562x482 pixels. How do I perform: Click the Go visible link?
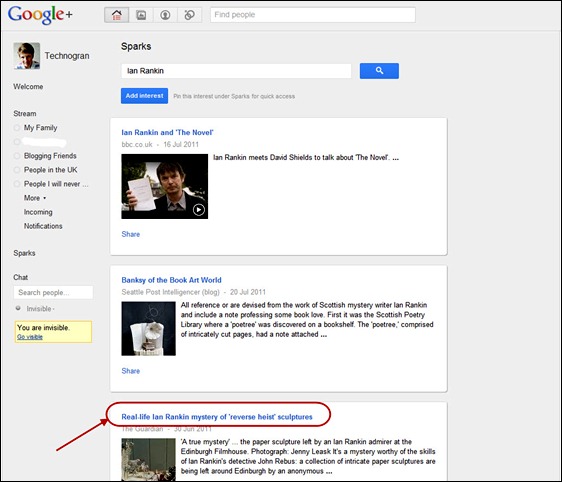coord(30,337)
